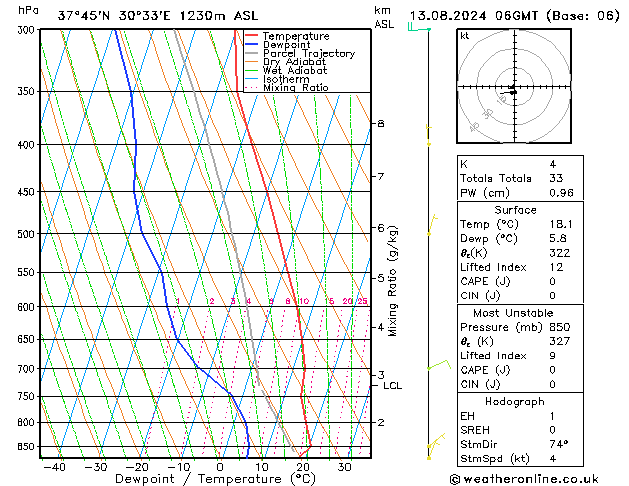Click the Wet Adiabat legend entry

[x=297, y=71]
